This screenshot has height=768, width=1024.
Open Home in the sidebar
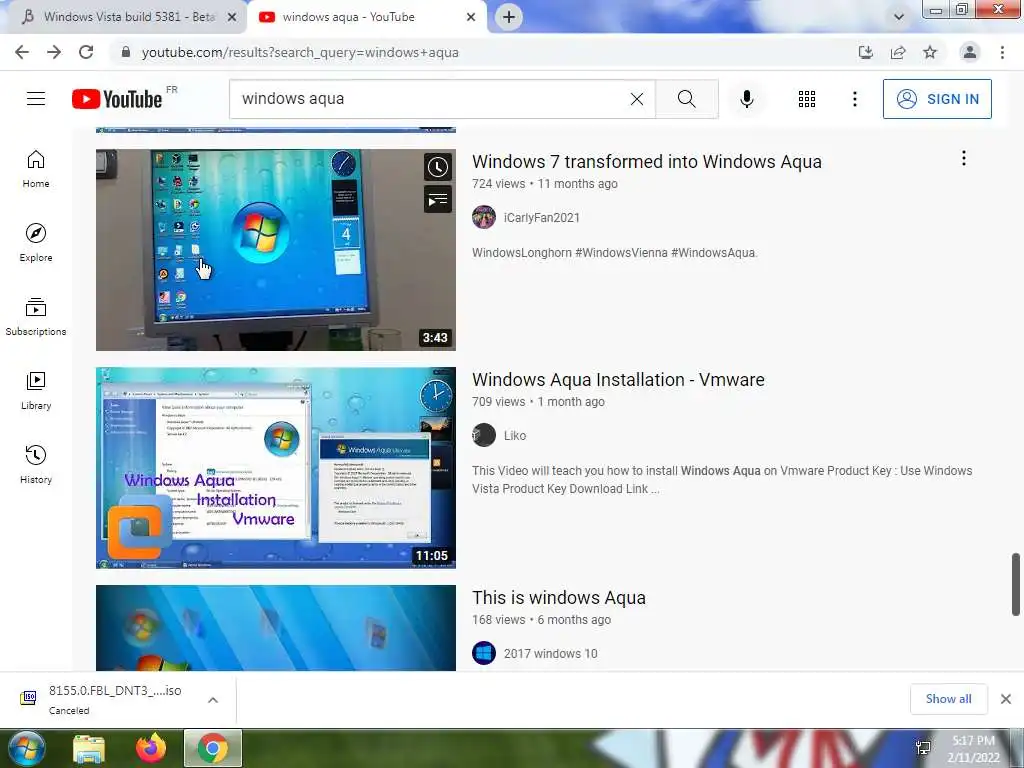pos(36,169)
